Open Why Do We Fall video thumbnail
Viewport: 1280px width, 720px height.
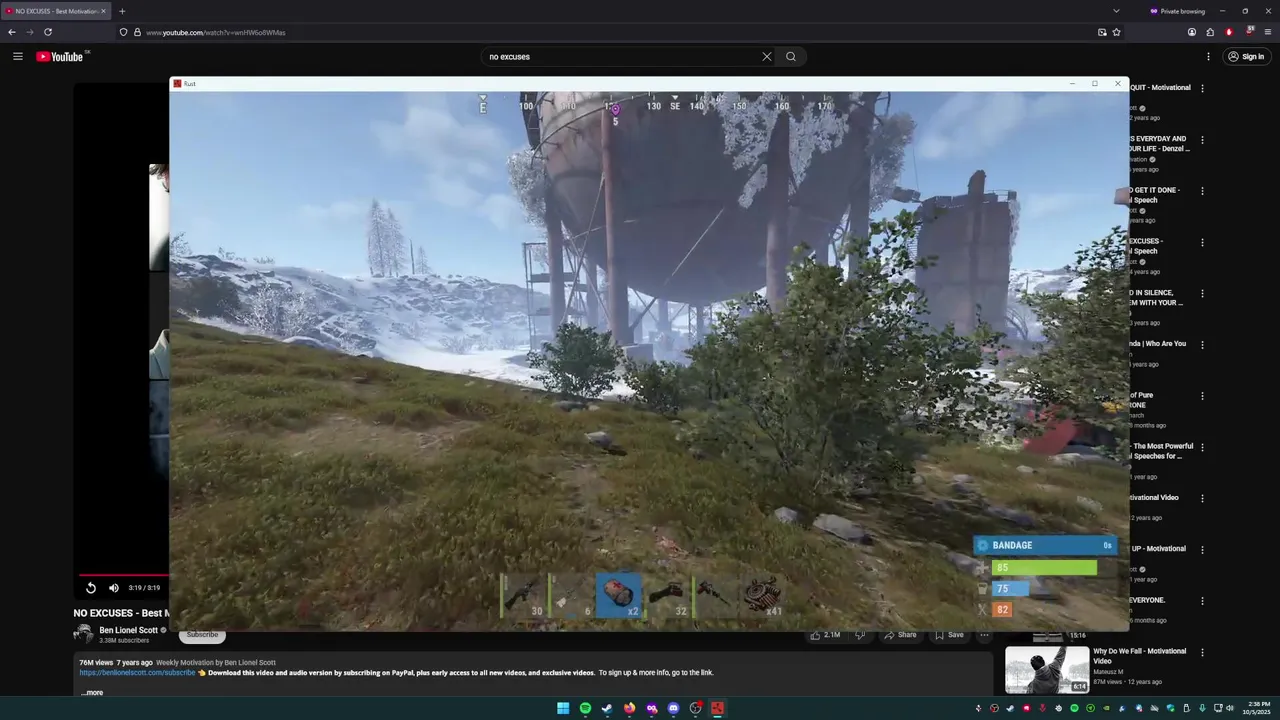1047,670
